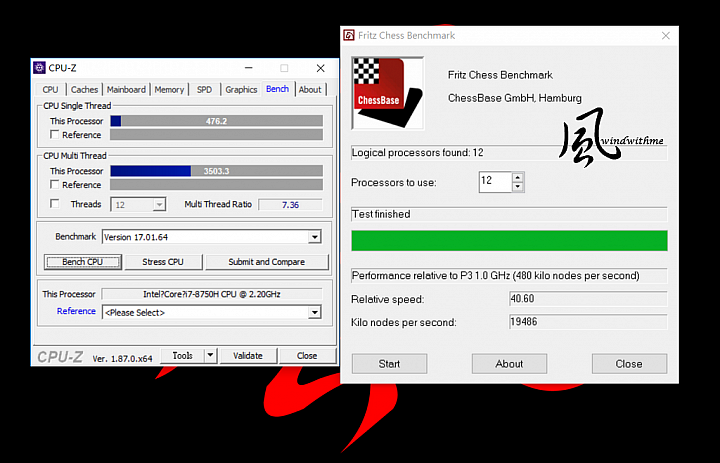Click Close button in Fritz Chess Benchmark
The width and height of the screenshot is (720, 463).
click(x=629, y=364)
